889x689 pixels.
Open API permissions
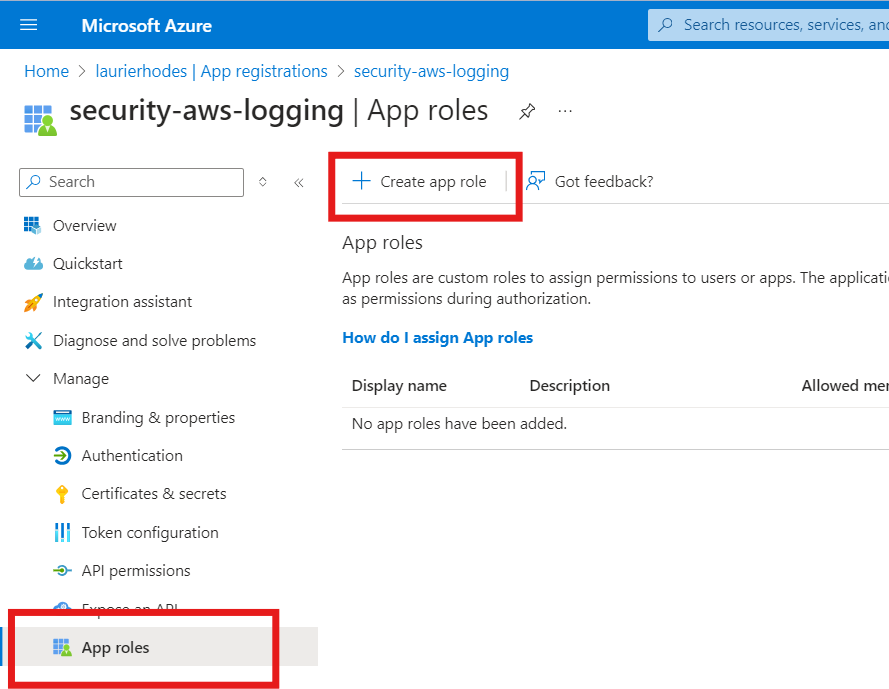point(136,571)
